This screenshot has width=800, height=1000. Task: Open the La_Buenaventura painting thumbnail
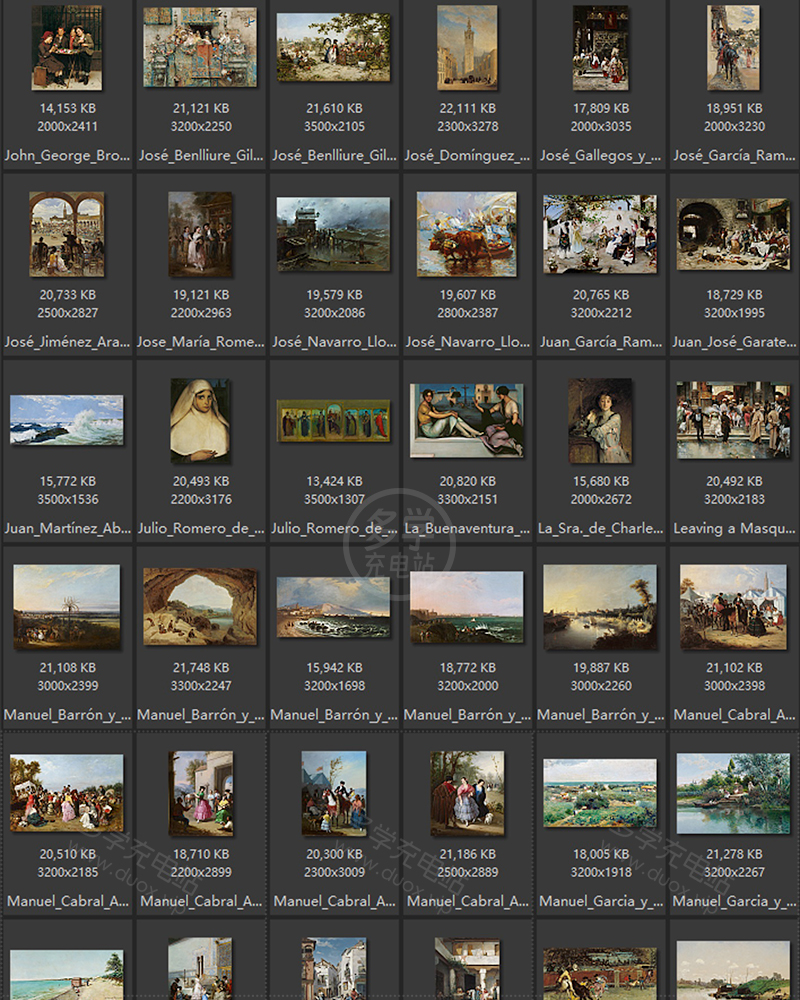(467, 420)
